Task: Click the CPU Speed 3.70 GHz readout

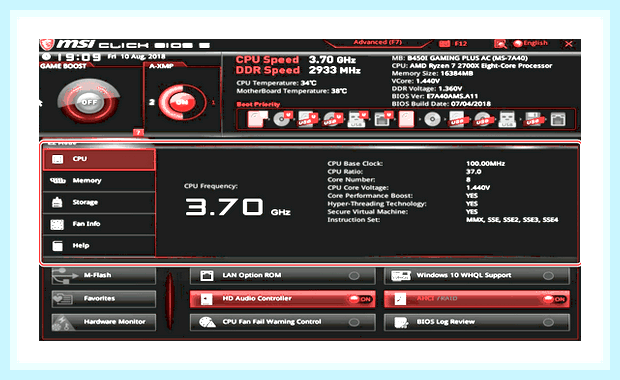Action: click(x=295, y=60)
